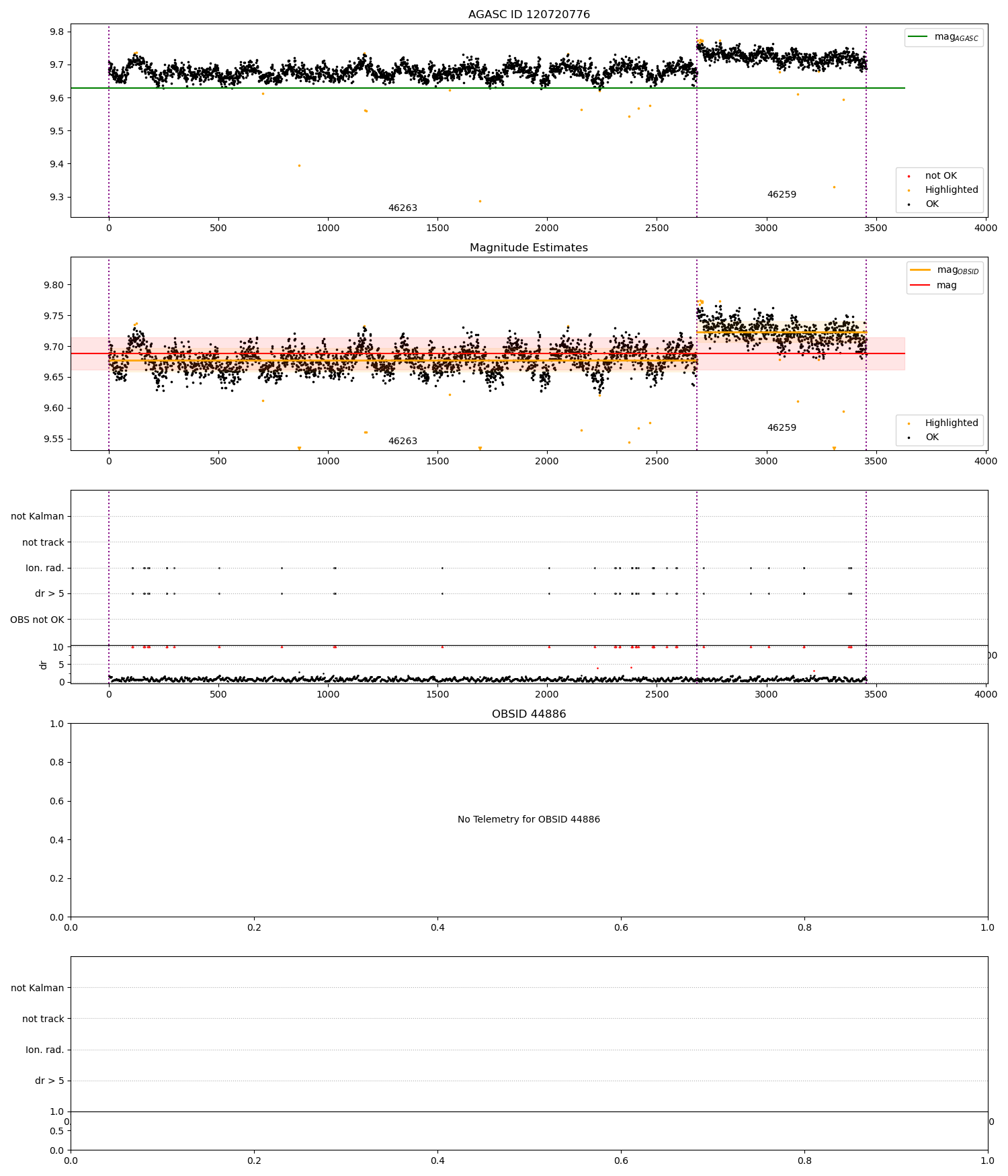This screenshot has width=1008, height=1176.
Task: Click 'Ion. rad.' label in the third plot
Action: (45, 568)
